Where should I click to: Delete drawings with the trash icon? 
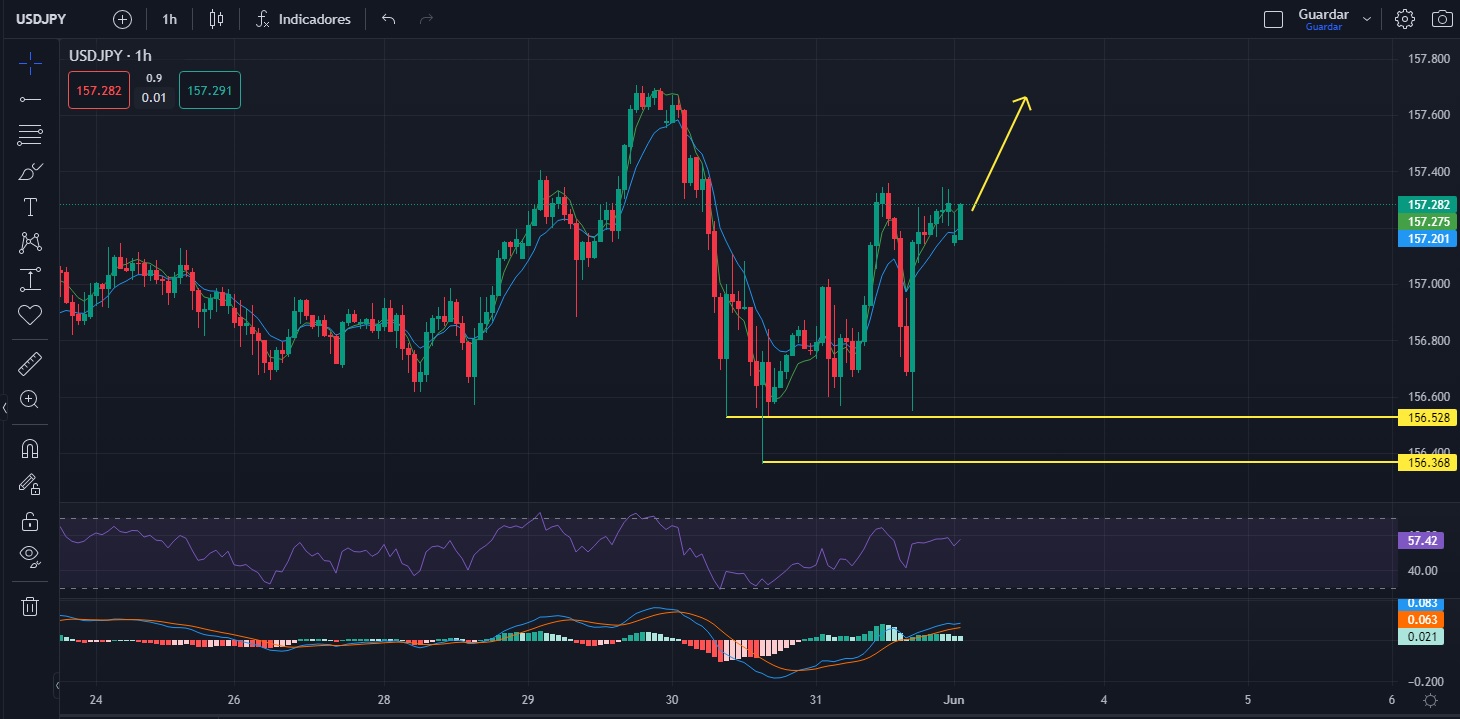(x=30, y=606)
